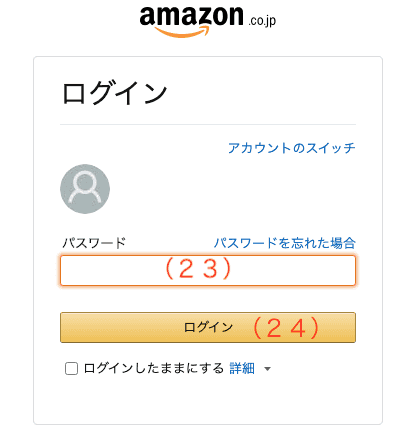Click the left edge of the password box
Screen dimensions: 419x446
coord(64,271)
